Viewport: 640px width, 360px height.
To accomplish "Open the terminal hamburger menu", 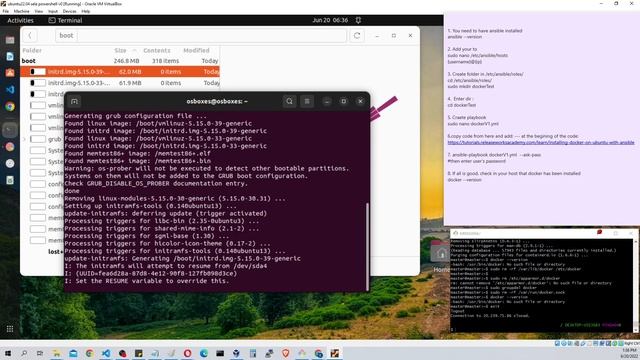I will tap(307, 101).
